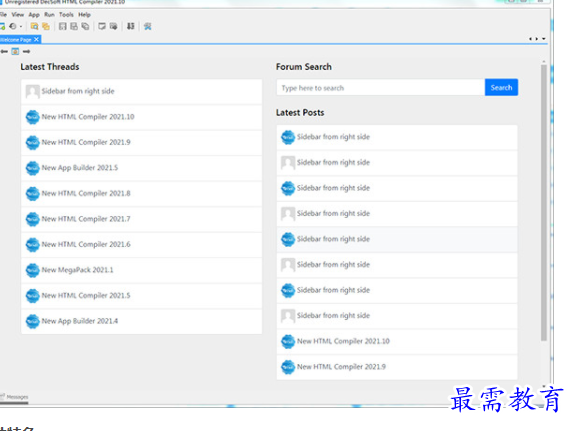Open New HTML Compiler 2021.6 thread
572x431 pixels.
tap(142, 245)
